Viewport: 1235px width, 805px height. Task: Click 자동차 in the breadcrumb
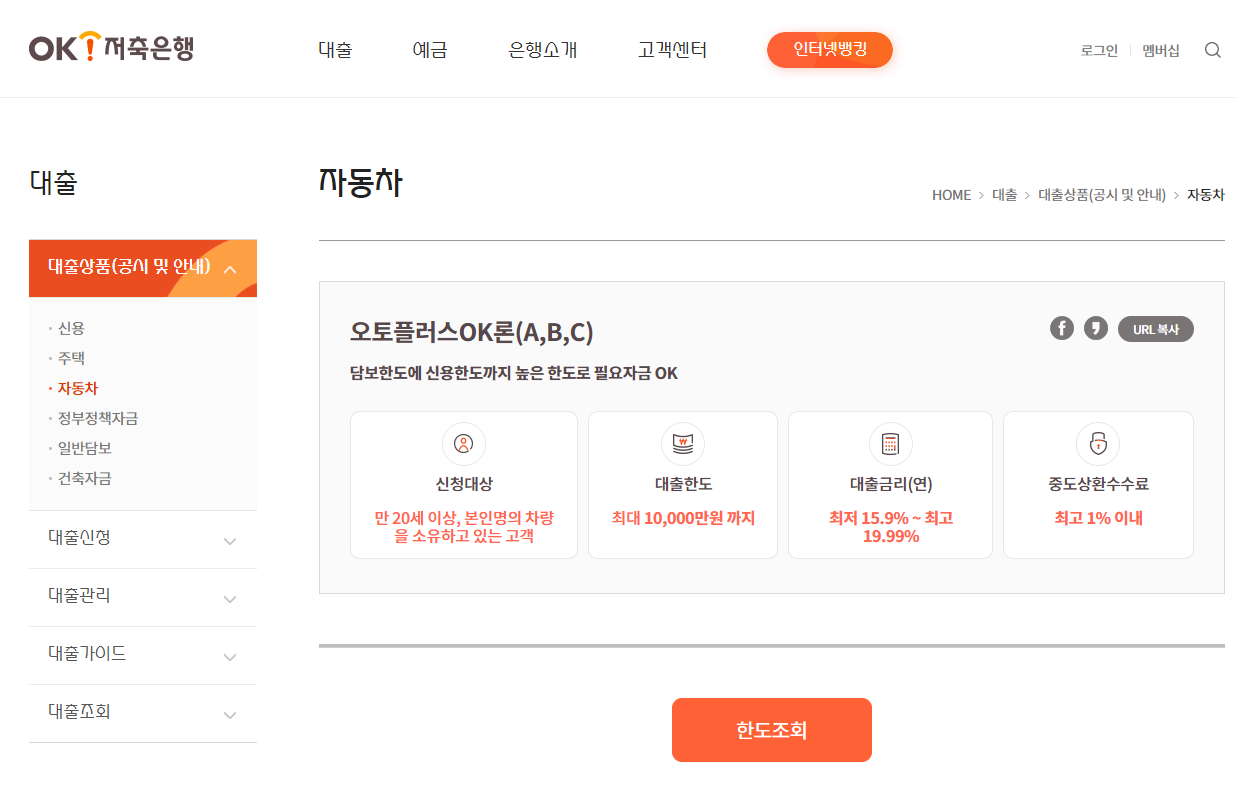tap(1205, 195)
